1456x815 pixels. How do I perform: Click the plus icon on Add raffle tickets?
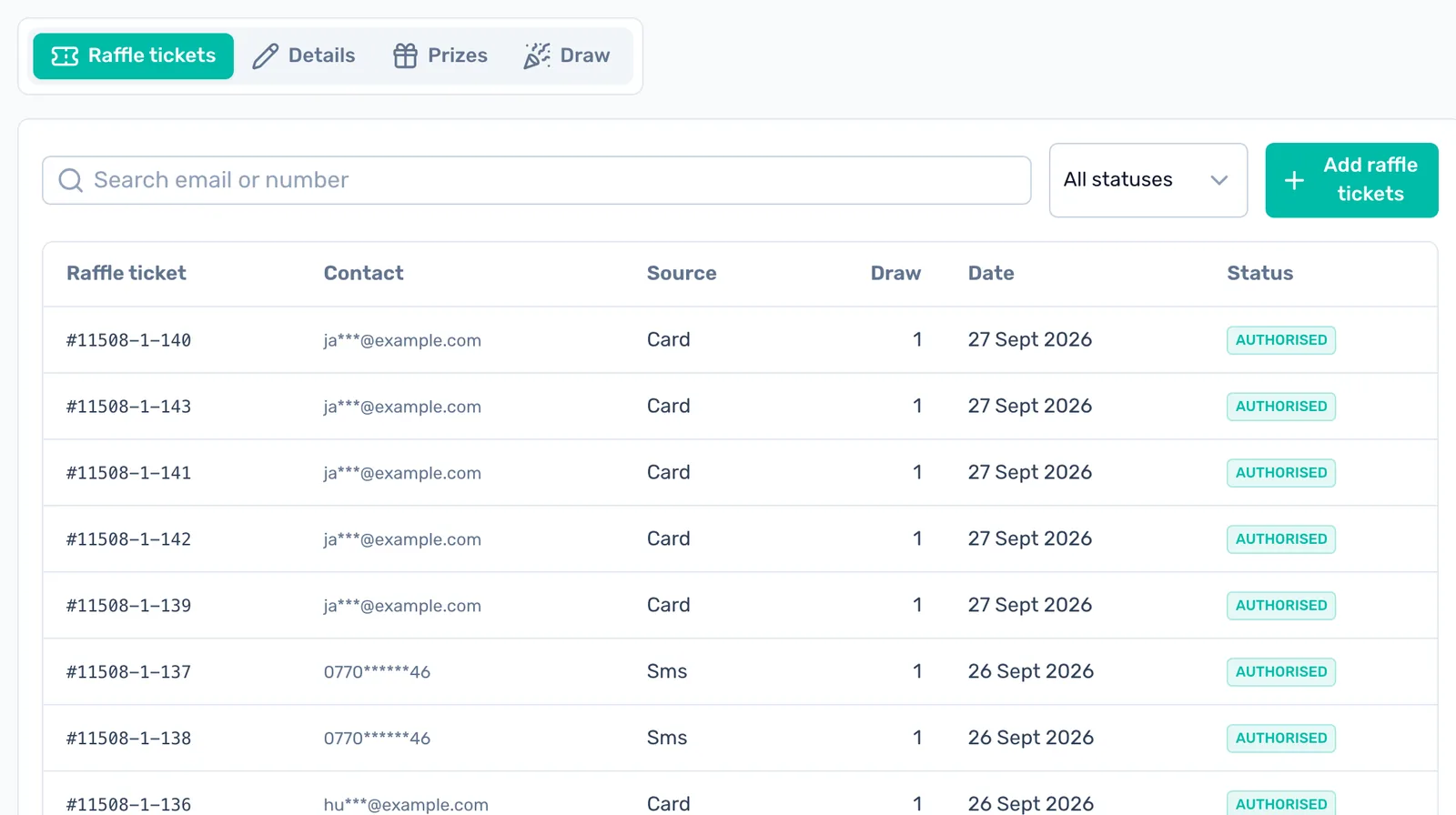[x=1294, y=180]
